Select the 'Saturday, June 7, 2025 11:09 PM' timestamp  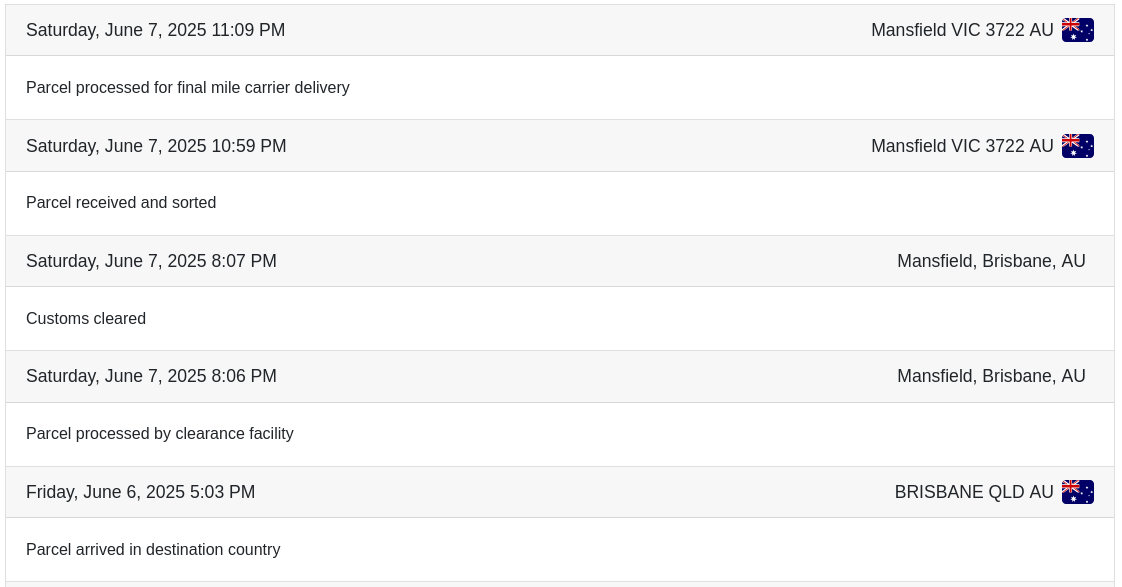155,30
